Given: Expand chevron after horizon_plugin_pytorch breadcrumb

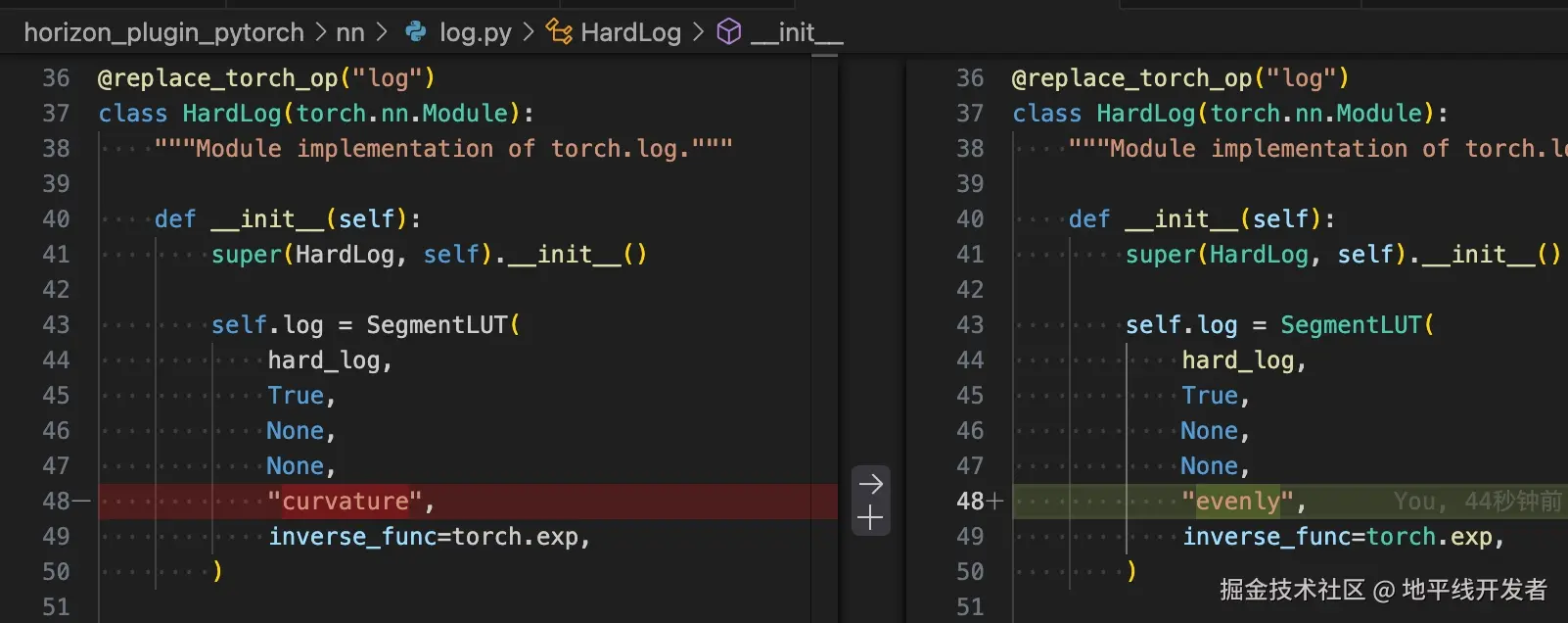Looking at the screenshot, I should [321, 32].
